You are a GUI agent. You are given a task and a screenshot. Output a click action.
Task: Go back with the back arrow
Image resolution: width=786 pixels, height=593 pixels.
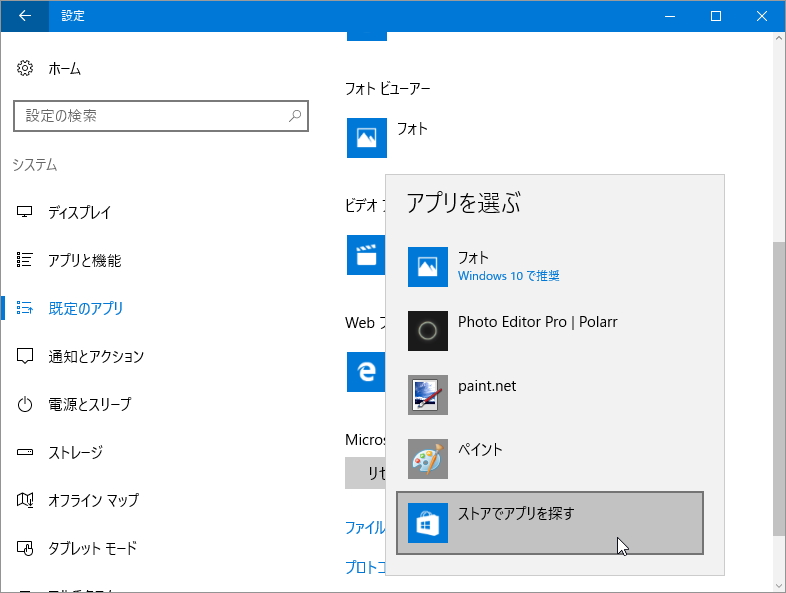tap(25, 16)
